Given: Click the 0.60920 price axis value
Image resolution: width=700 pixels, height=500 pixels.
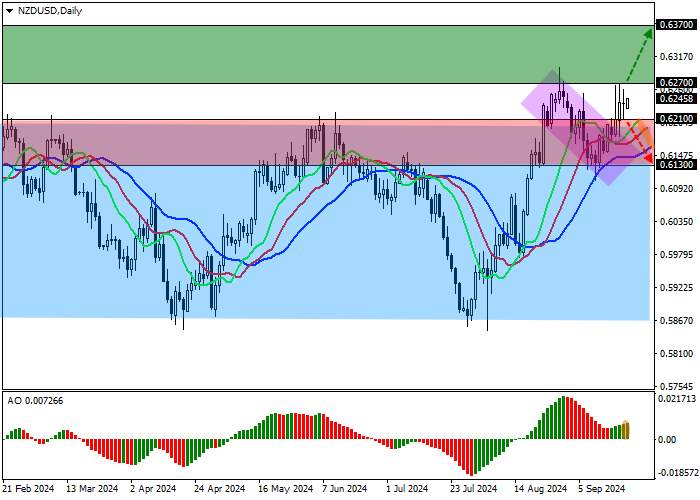Looking at the screenshot, I should pos(676,188).
